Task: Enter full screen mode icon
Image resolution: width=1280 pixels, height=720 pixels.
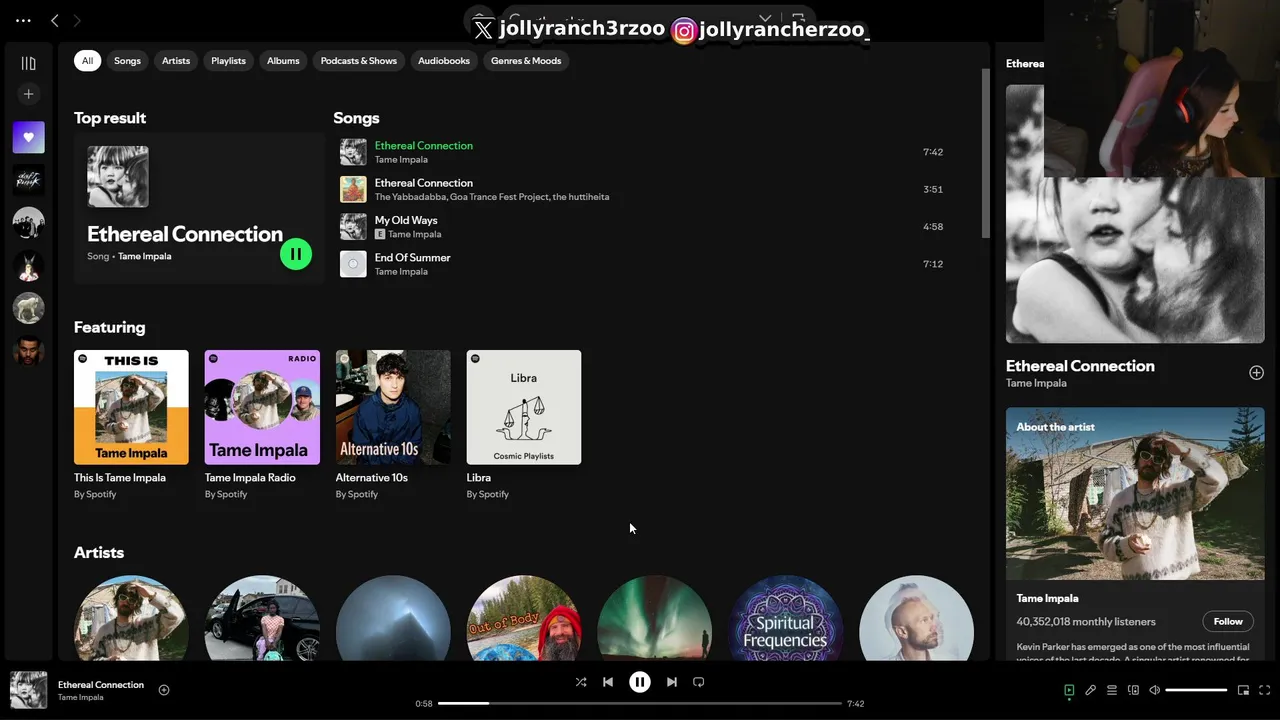Action: [1265, 690]
